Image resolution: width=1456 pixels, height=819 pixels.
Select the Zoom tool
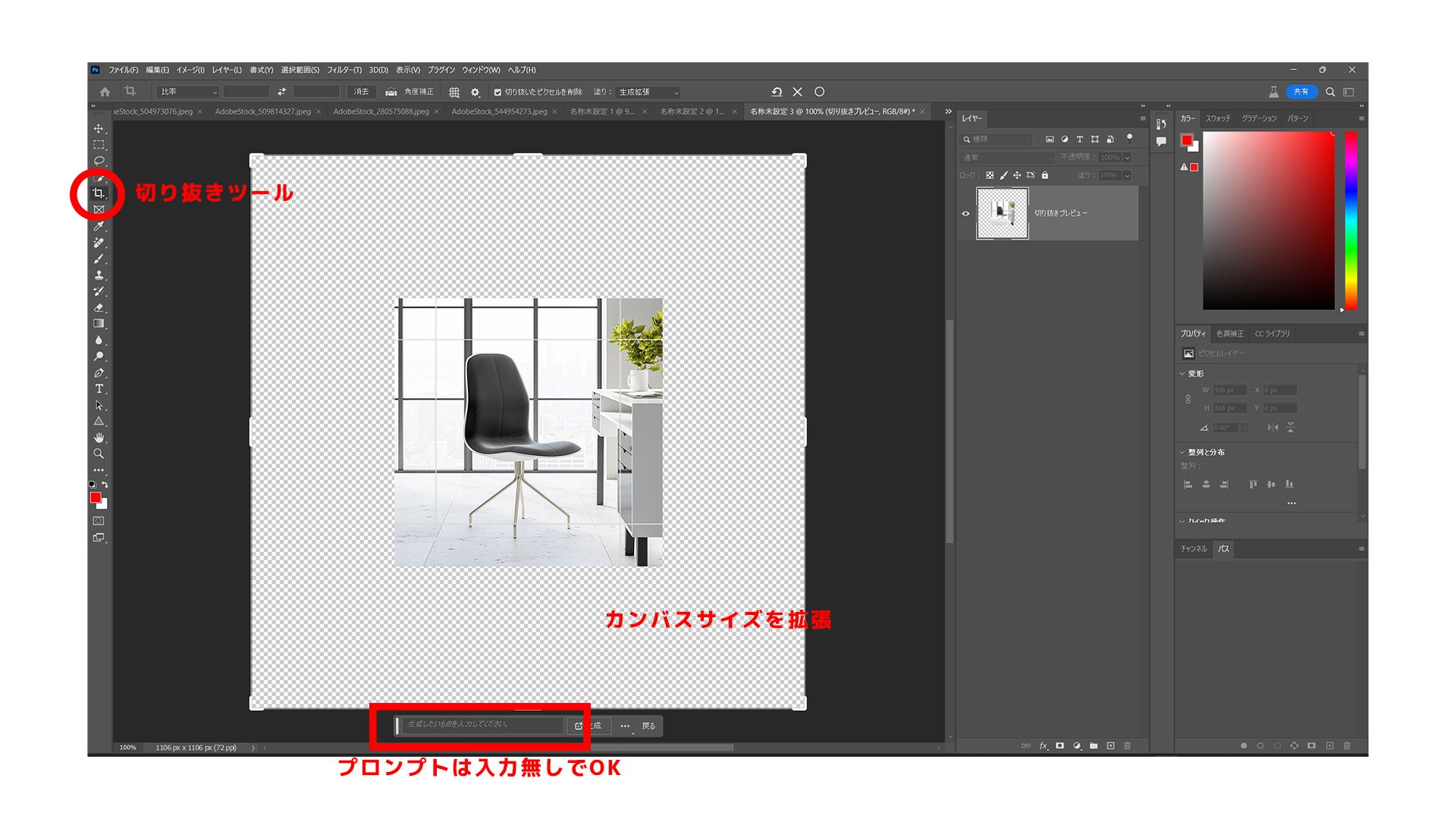point(99,453)
